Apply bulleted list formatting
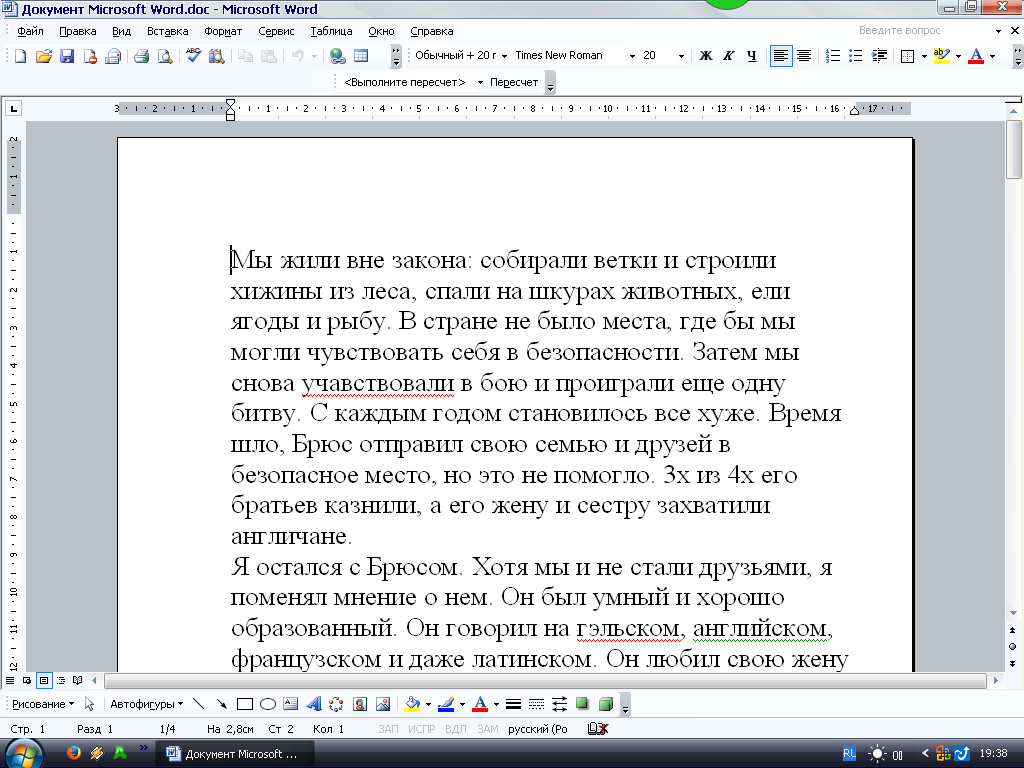1024x768 pixels. (x=856, y=56)
